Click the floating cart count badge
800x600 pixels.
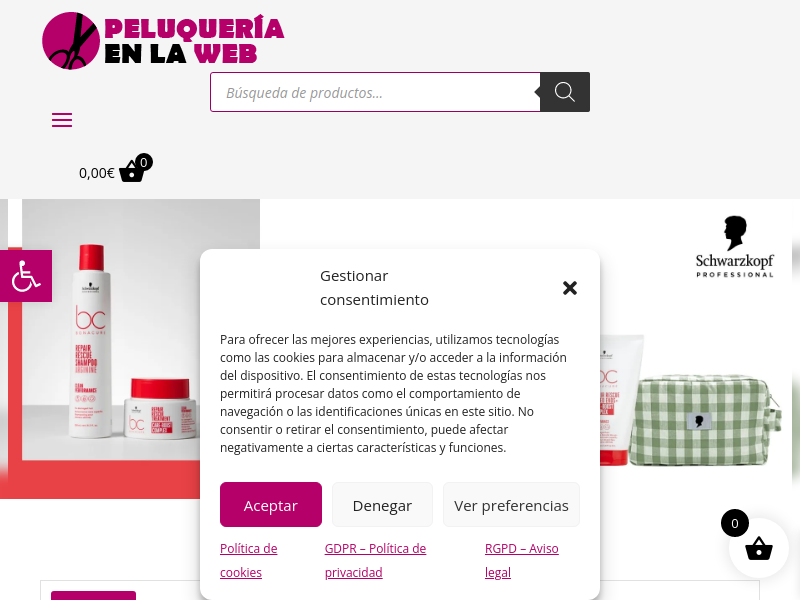[x=735, y=523]
